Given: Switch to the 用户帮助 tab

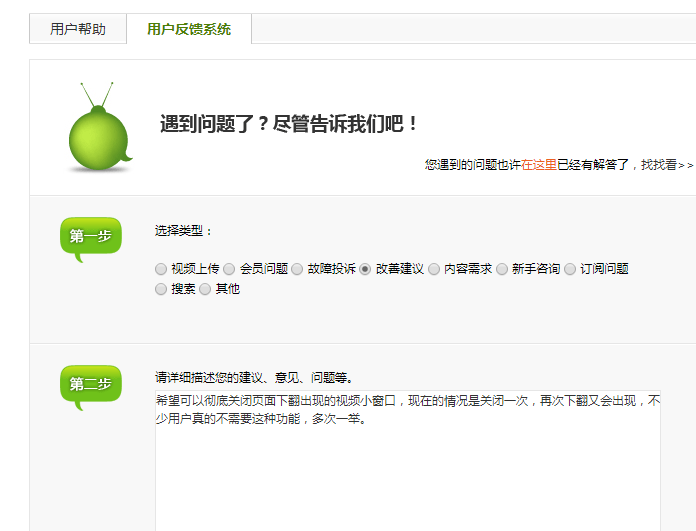Looking at the screenshot, I should [78, 29].
